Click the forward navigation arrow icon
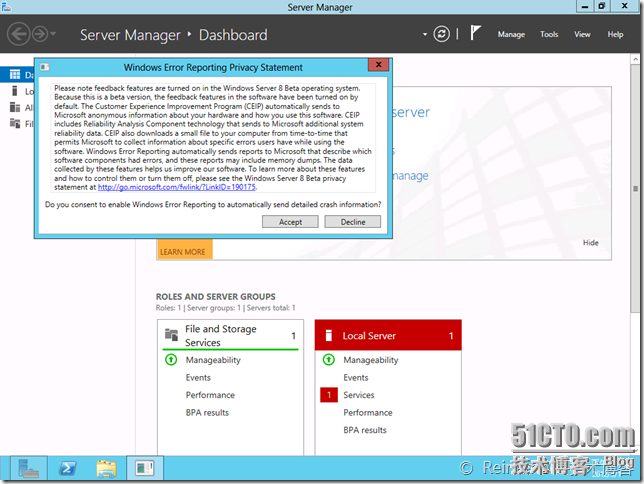 tap(40, 34)
